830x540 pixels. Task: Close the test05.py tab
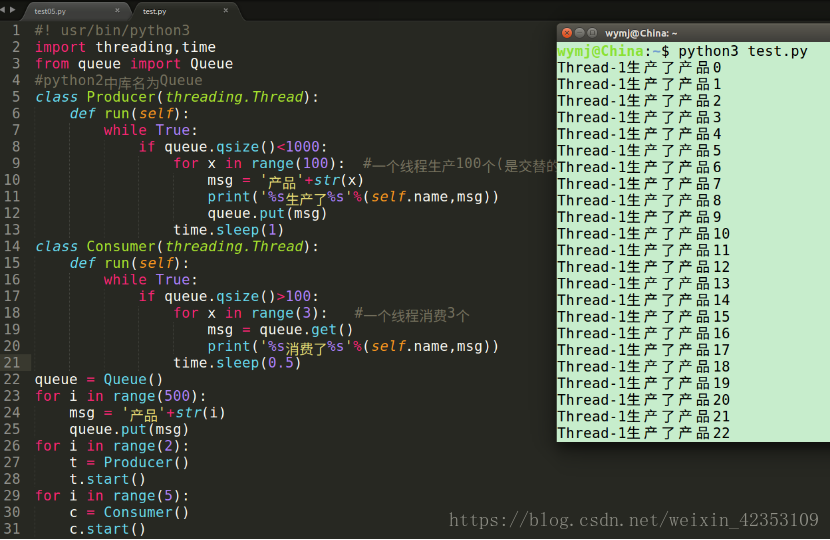coord(117,10)
